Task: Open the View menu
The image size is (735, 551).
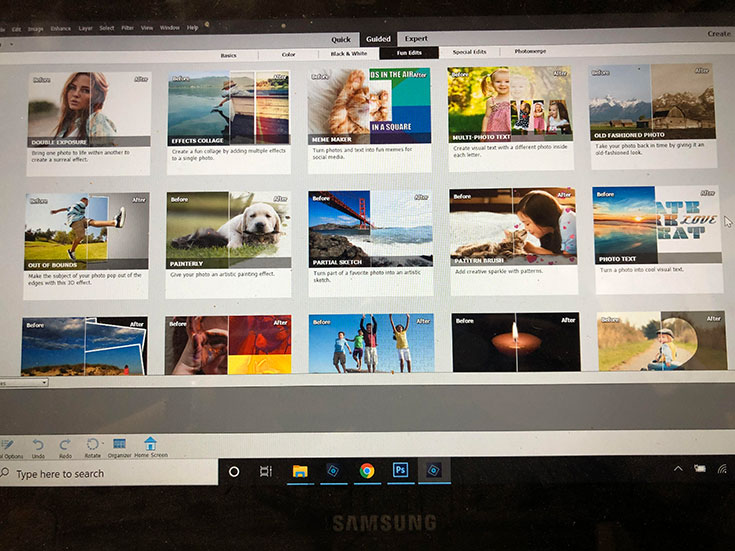Action: [147, 28]
